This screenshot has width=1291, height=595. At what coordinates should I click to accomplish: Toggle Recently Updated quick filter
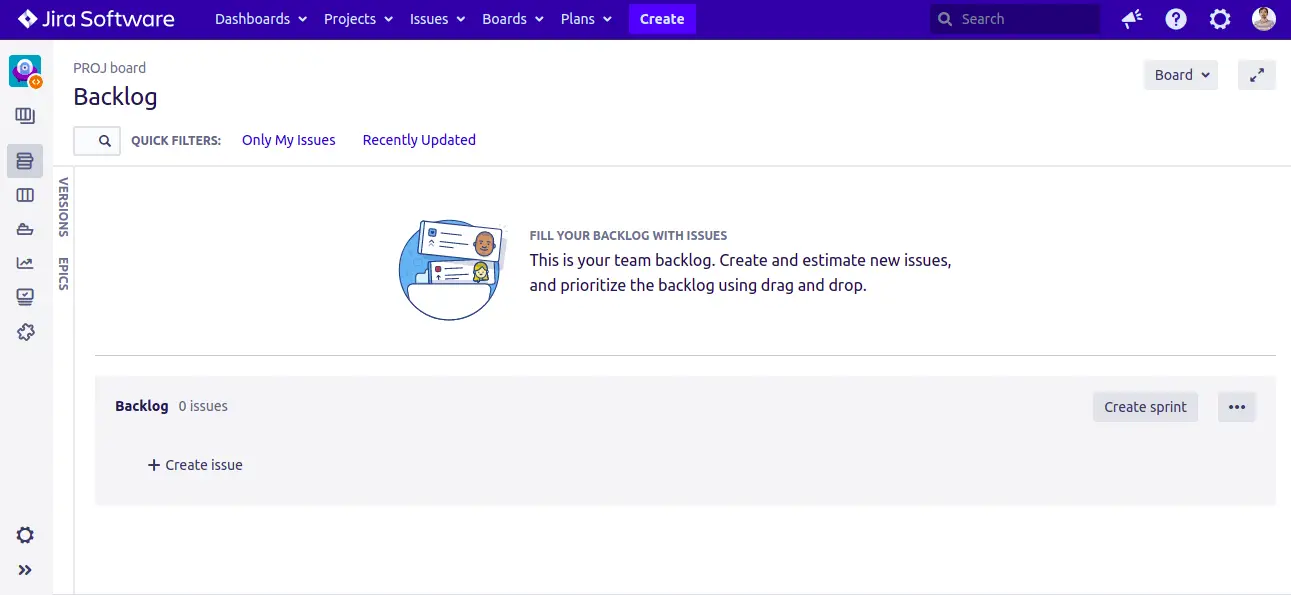click(x=419, y=140)
